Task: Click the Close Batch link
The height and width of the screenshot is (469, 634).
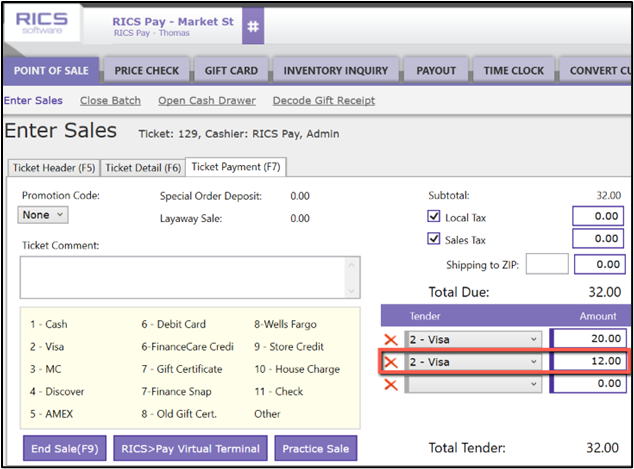Action: [110, 100]
